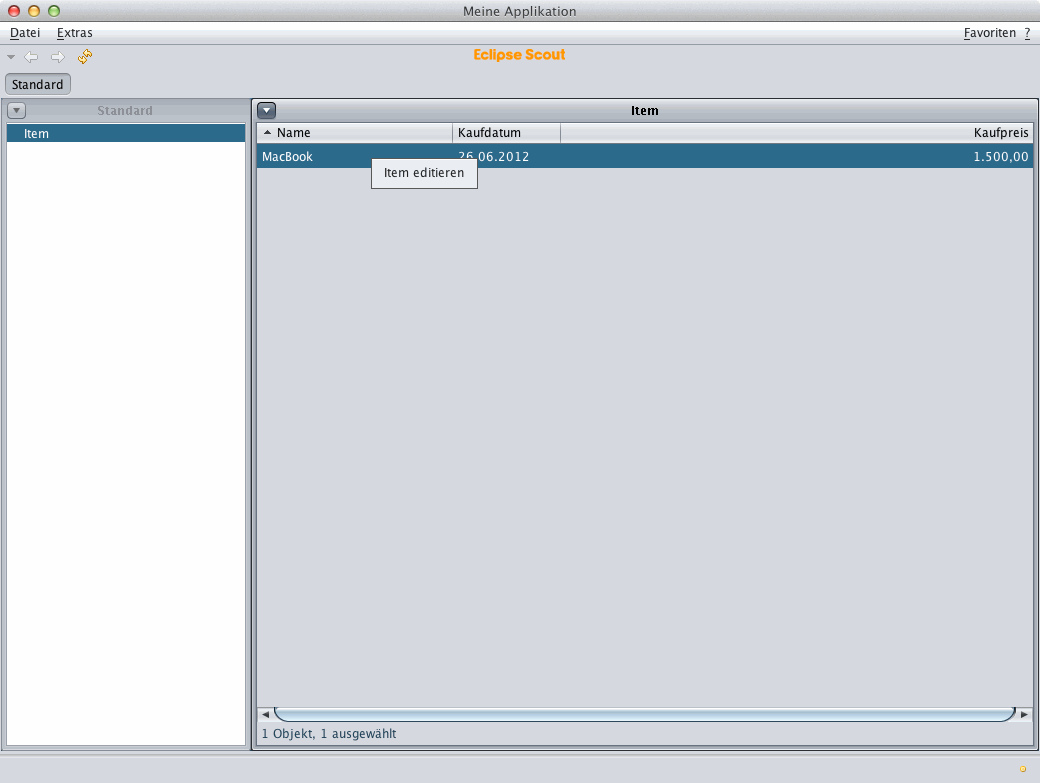Click the yellow minimize window button
This screenshot has width=1040, height=783.
click(x=34, y=11)
